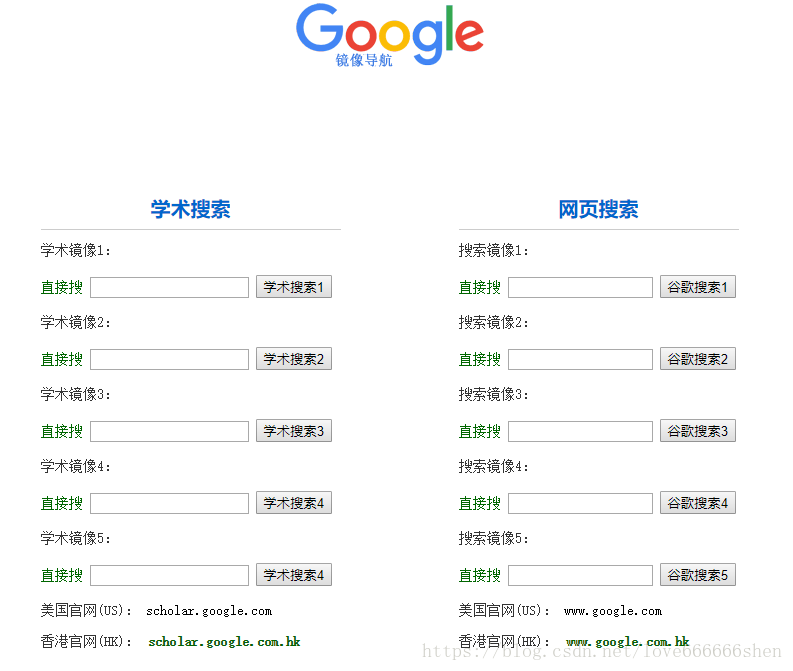The width and height of the screenshot is (793, 671).
Task: Click the 学术镜像4: label text
Action: 75,466
